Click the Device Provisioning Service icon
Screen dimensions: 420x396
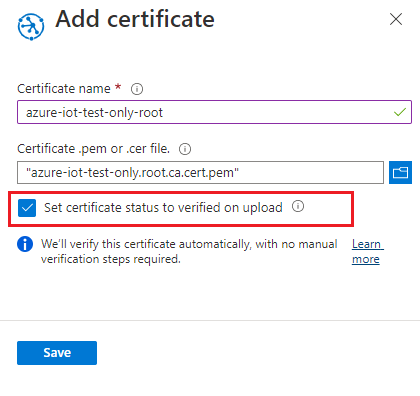click(31, 27)
